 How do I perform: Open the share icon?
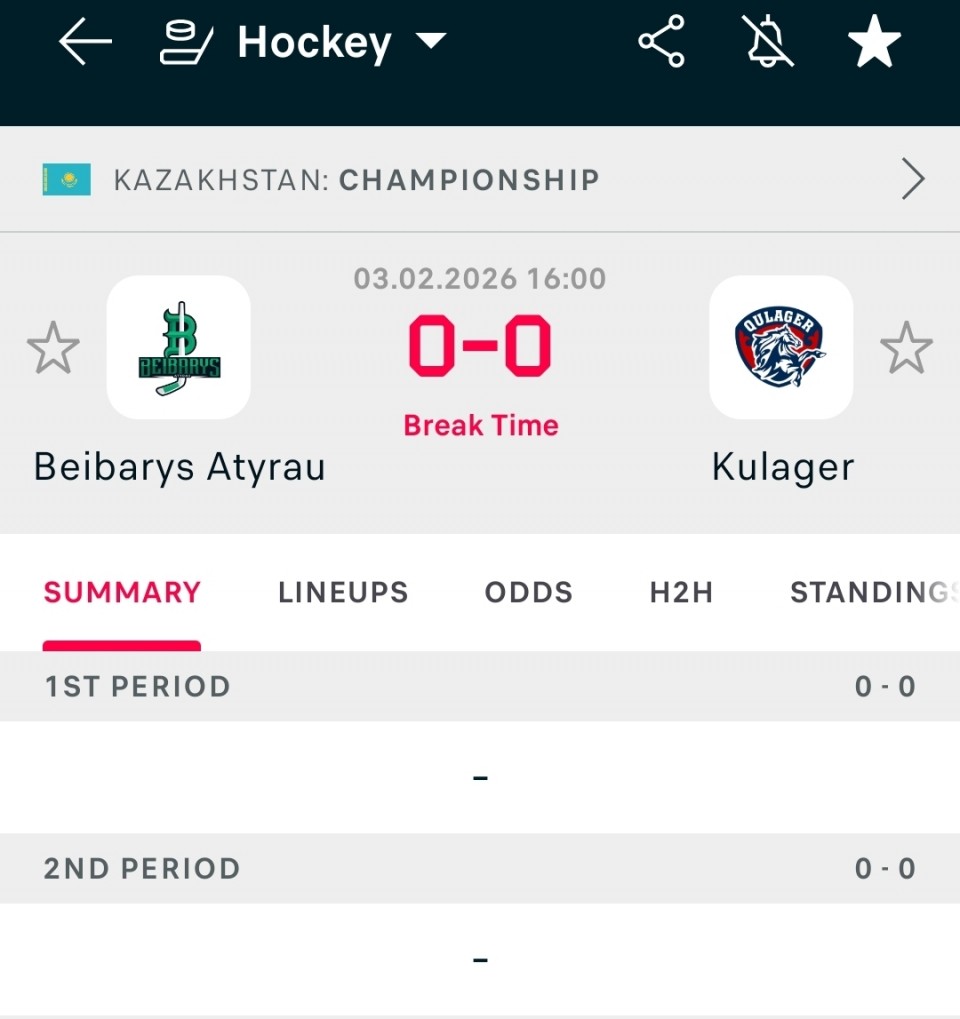pos(662,42)
